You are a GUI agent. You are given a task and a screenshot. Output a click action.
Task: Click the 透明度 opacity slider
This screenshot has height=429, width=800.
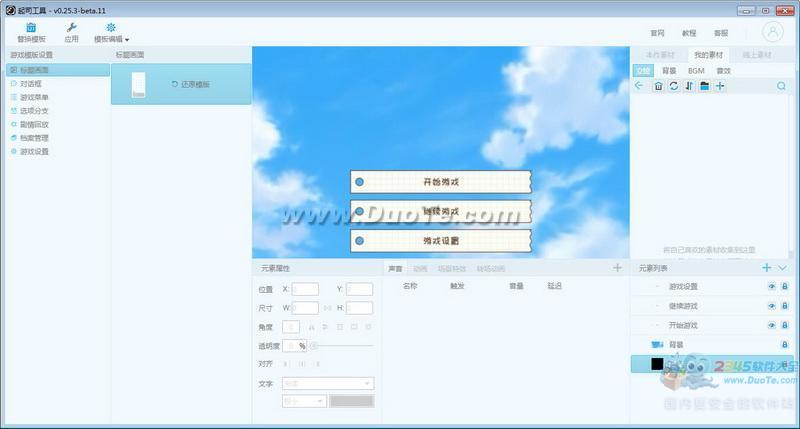pyautogui.click(x=341, y=346)
